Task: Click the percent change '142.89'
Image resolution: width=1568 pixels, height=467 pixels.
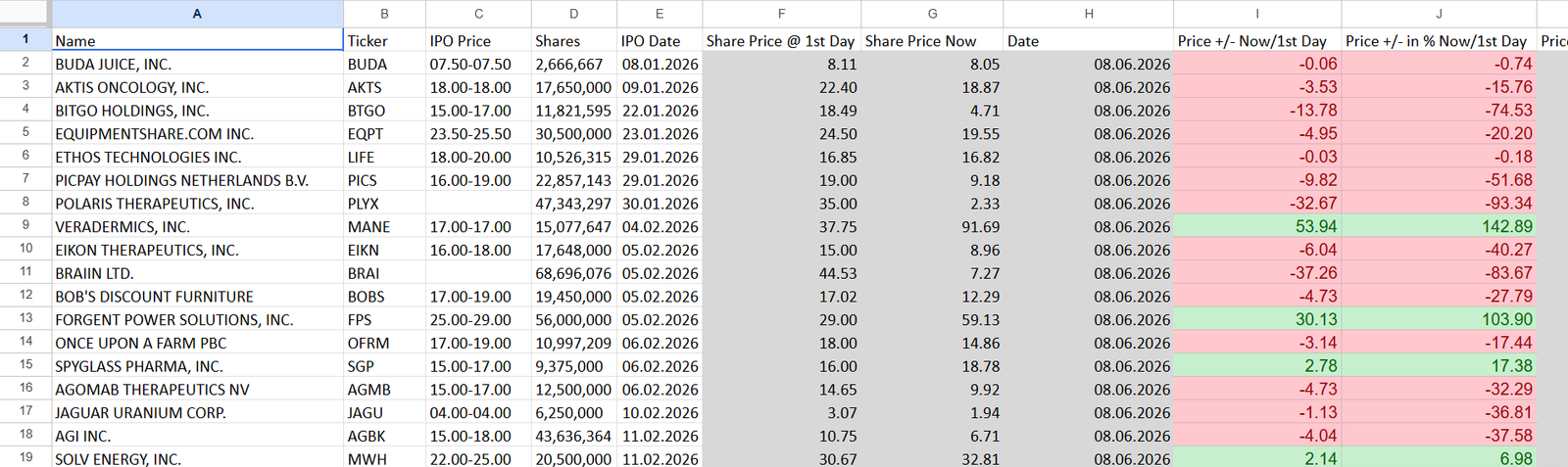Action: pyautogui.click(x=1439, y=226)
